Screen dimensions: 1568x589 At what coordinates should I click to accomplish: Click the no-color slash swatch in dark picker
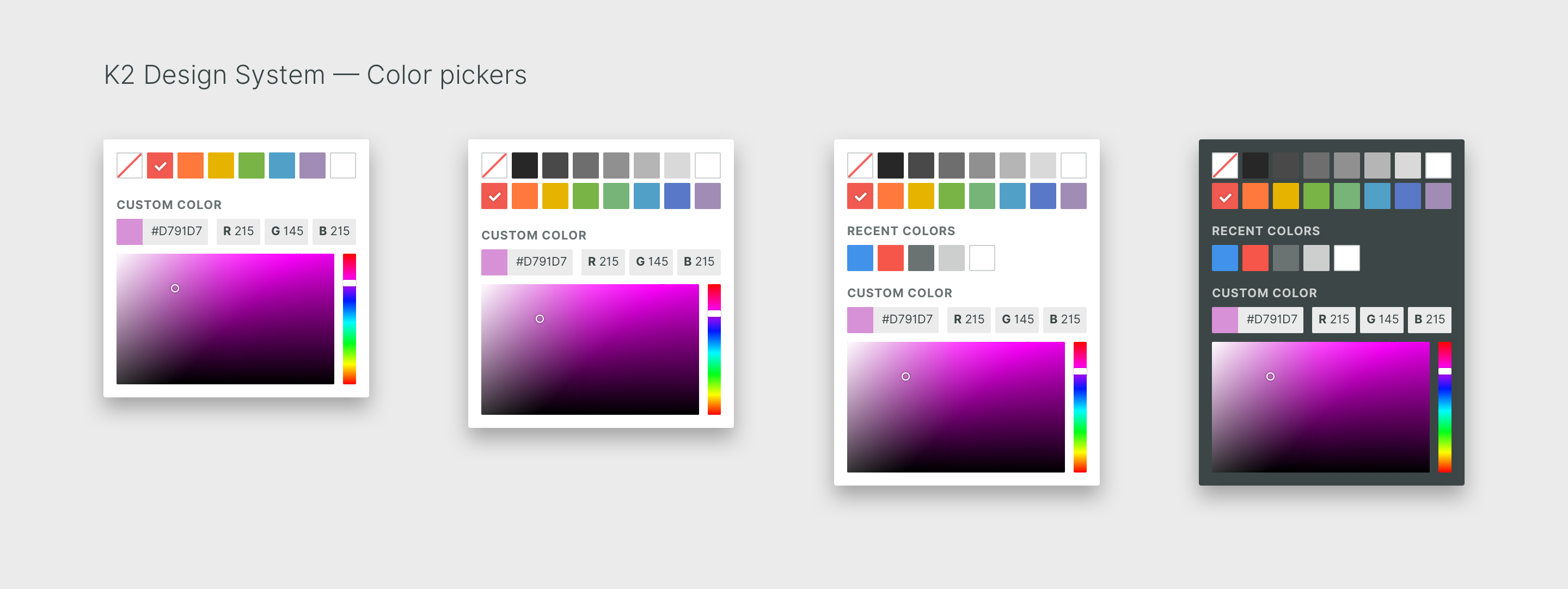click(x=1224, y=165)
